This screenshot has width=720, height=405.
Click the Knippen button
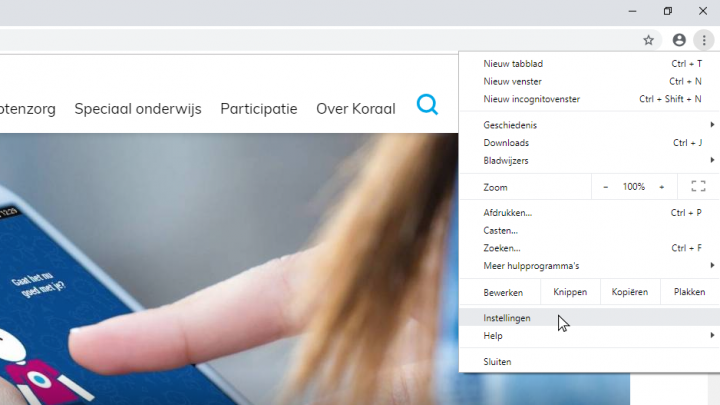click(x=570, y=292)
